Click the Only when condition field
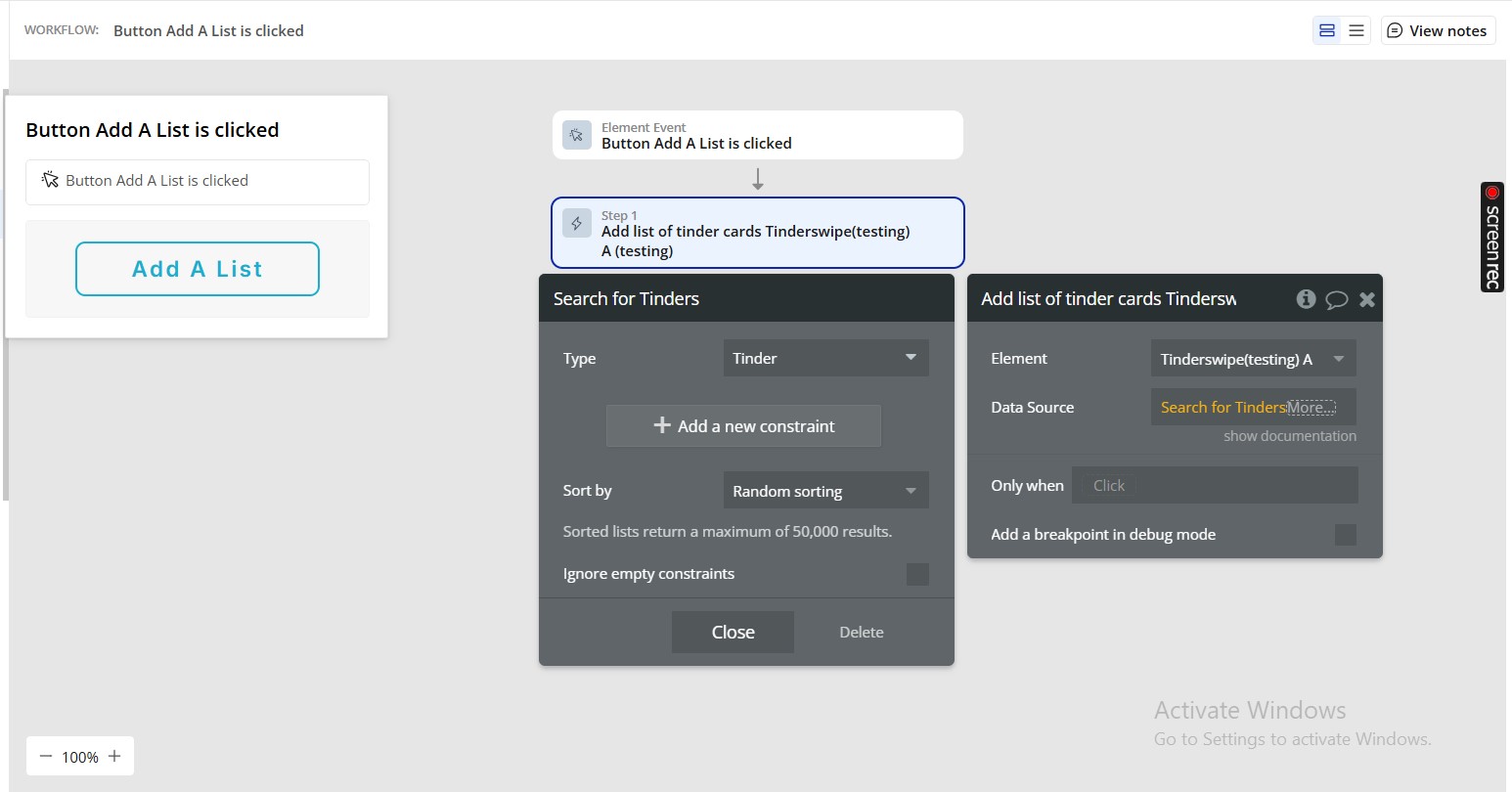The image size is (1512, 792). [1215, 485]
